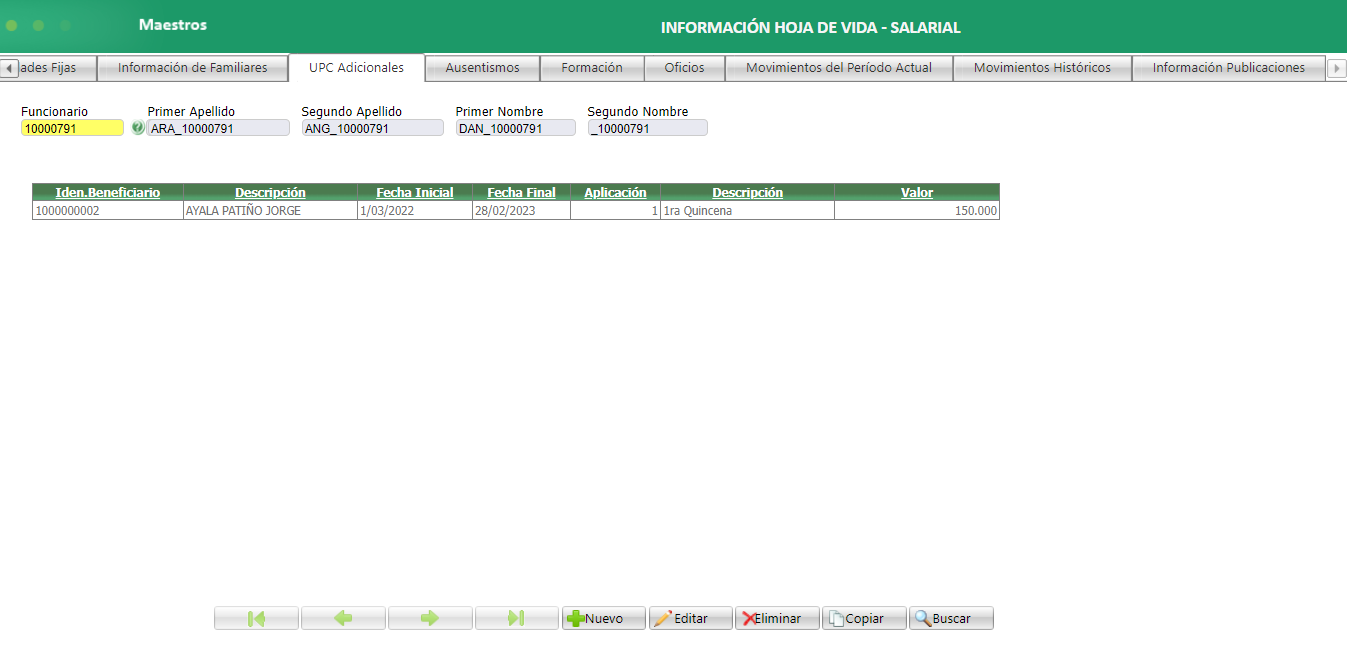Image resolution: width=1347 pixels, height=661 pixels.
Task: Select the Oficios tab
Action: coord(684,68)
